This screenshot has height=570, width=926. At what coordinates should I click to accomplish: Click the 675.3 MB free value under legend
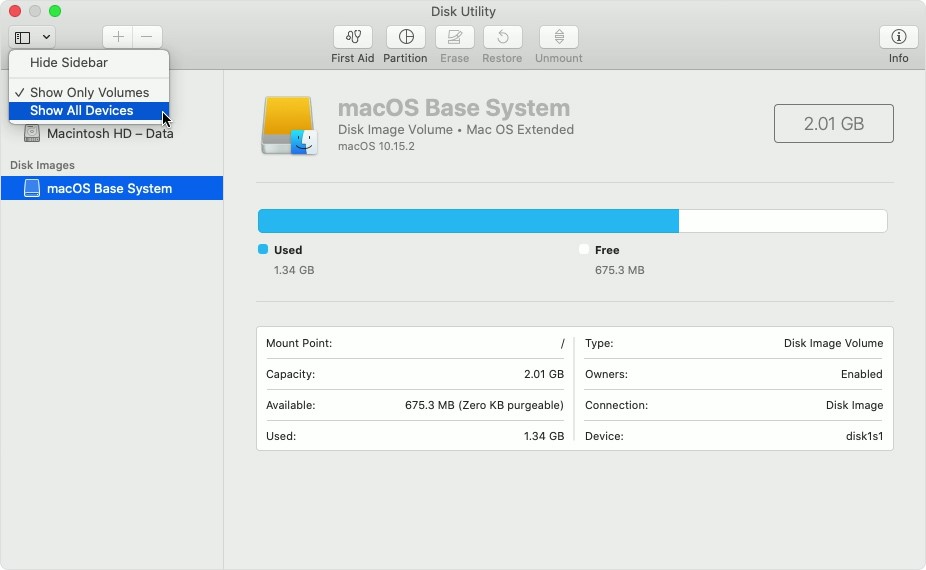pos(619,270)
